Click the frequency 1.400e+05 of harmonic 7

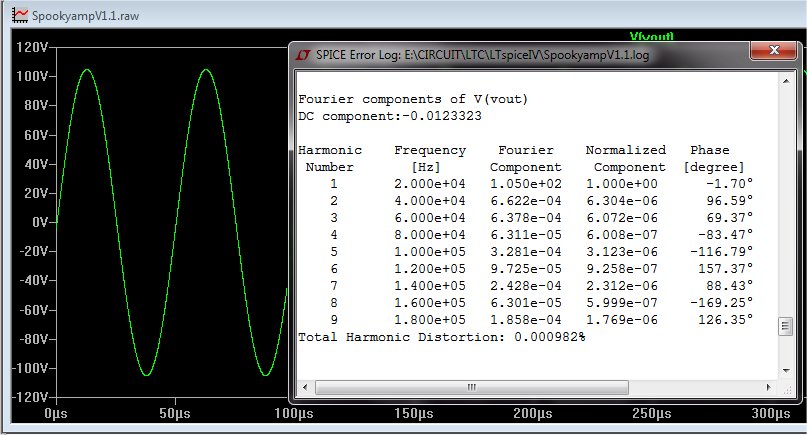point(430,286)
